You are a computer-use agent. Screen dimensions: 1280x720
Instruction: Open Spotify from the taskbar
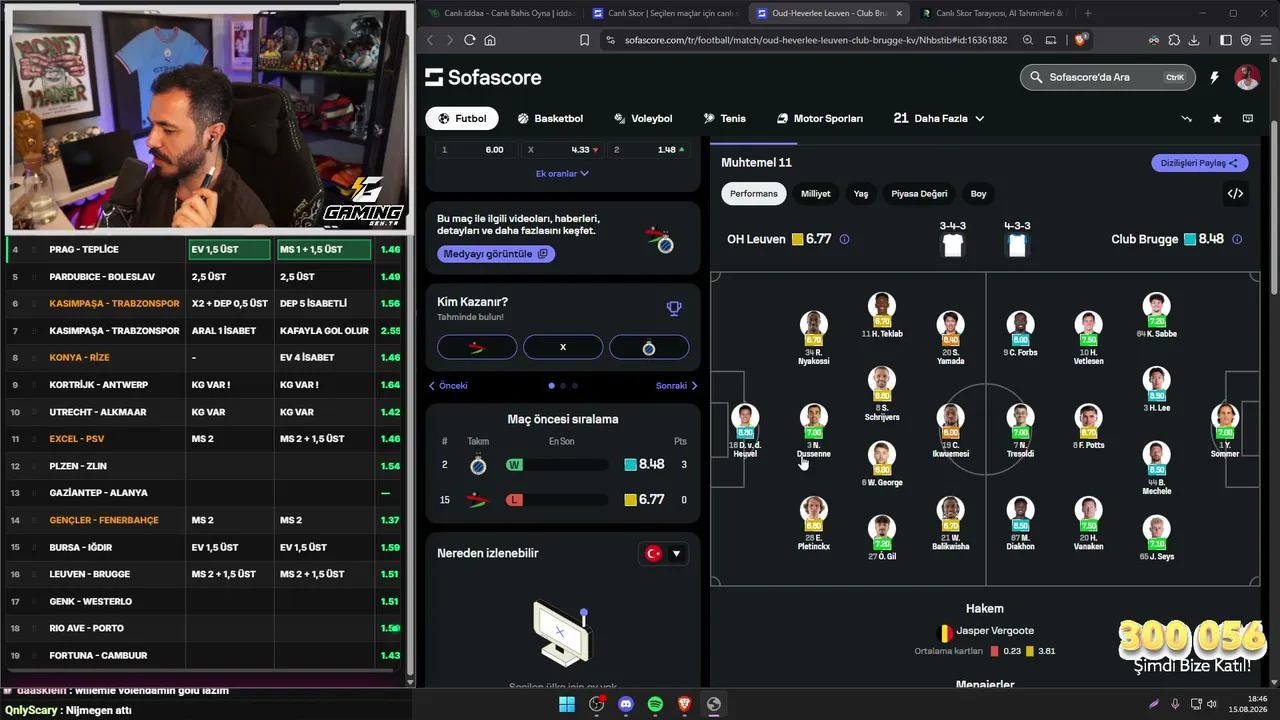point(655,704)
